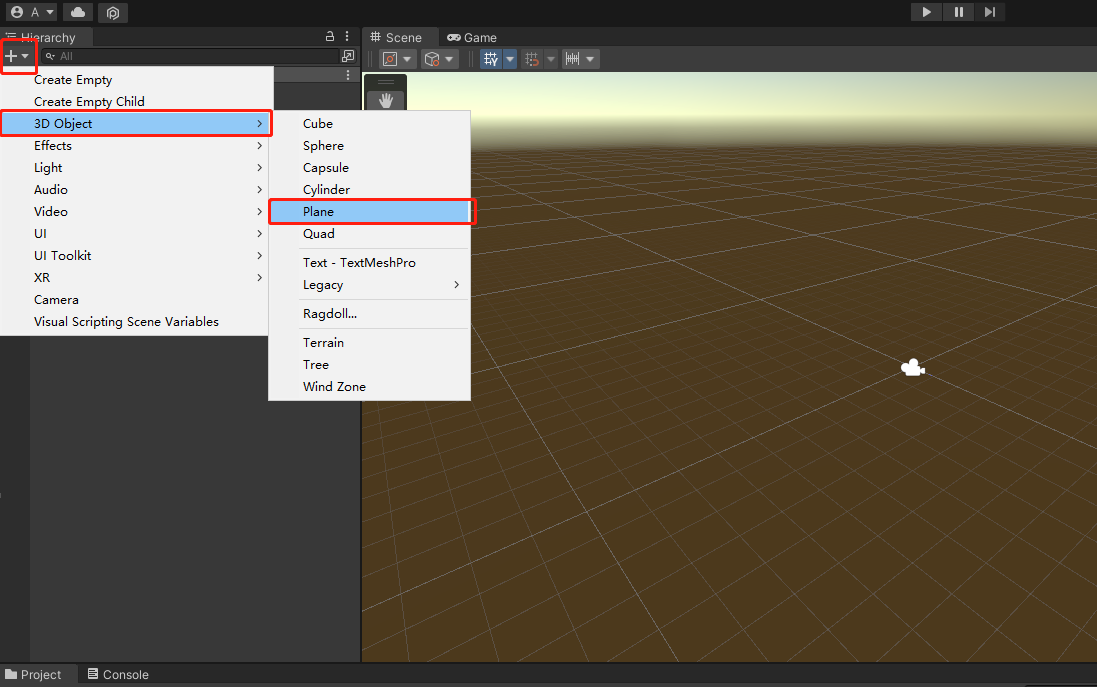Select the Hand view tool
The width and height of the screenshot is (1097, 687).
[x=385, y=100]
